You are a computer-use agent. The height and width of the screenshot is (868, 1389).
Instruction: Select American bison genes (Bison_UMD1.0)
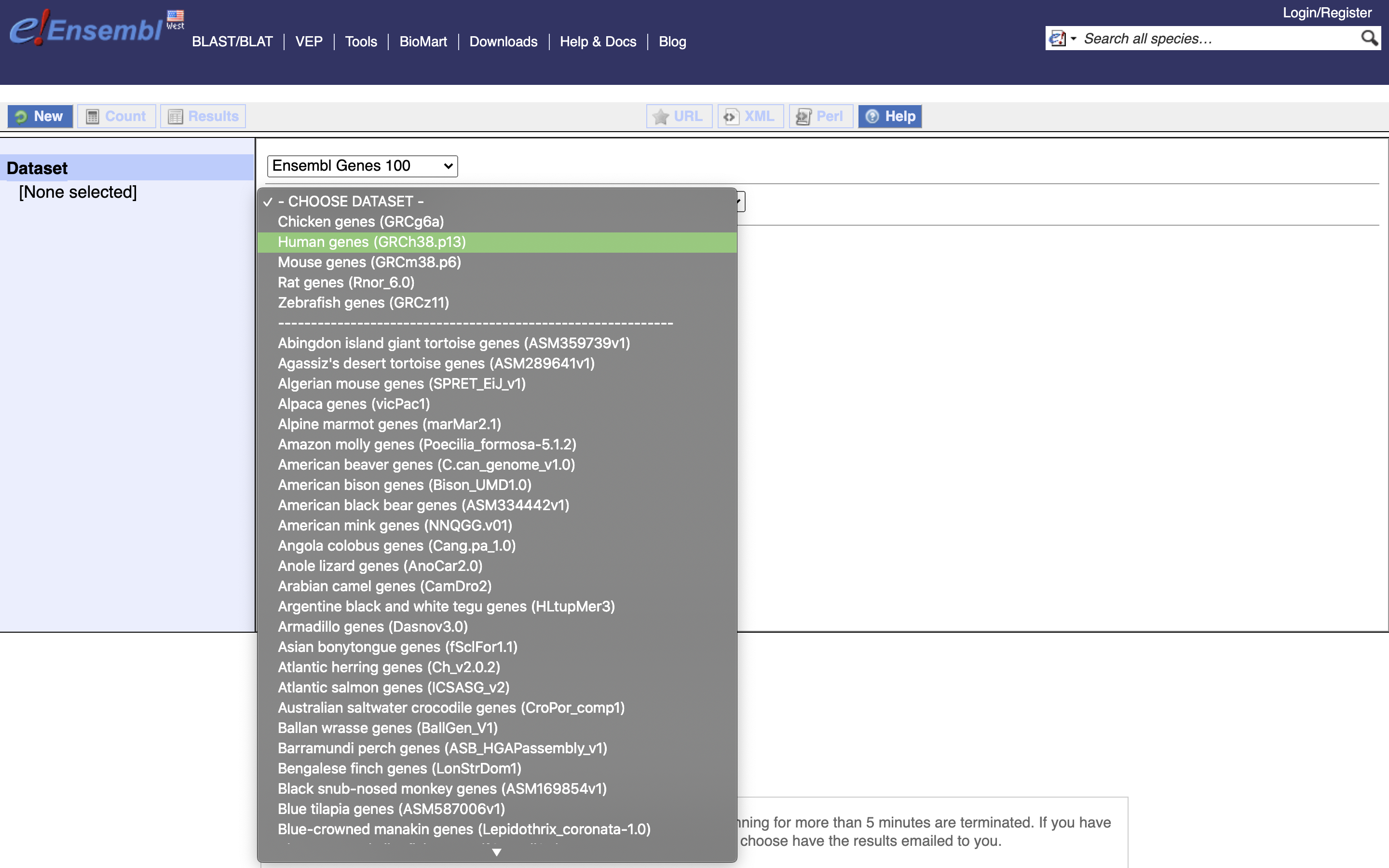(497, 485)
